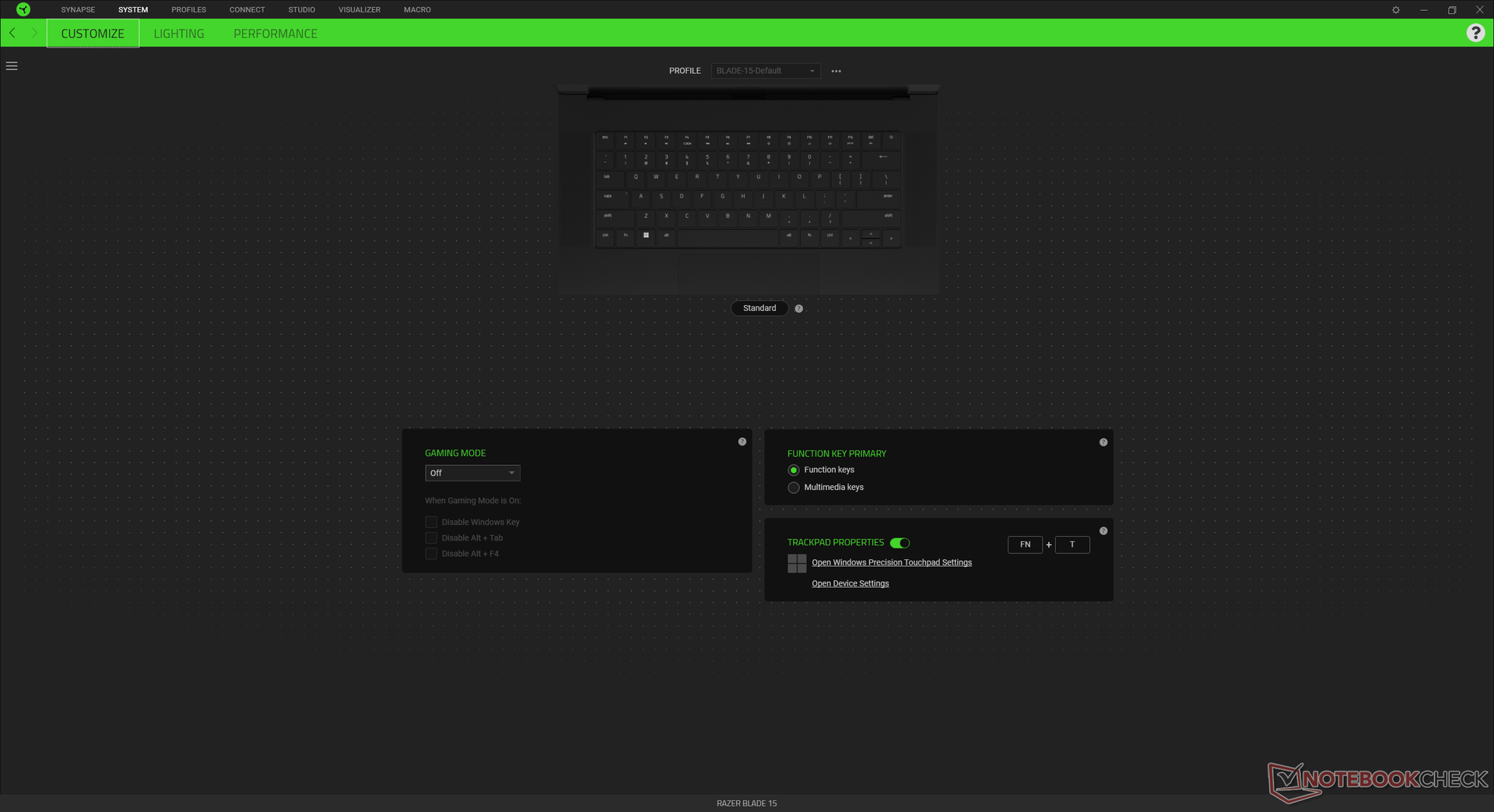Click the spacebar on keyboard image
Screen dimensions: 1494x812
pyautogui.click(x=728, y=237)
